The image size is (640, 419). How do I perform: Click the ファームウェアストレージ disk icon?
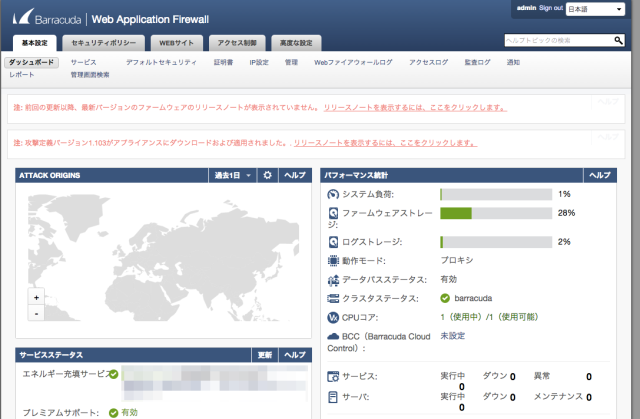333,213
